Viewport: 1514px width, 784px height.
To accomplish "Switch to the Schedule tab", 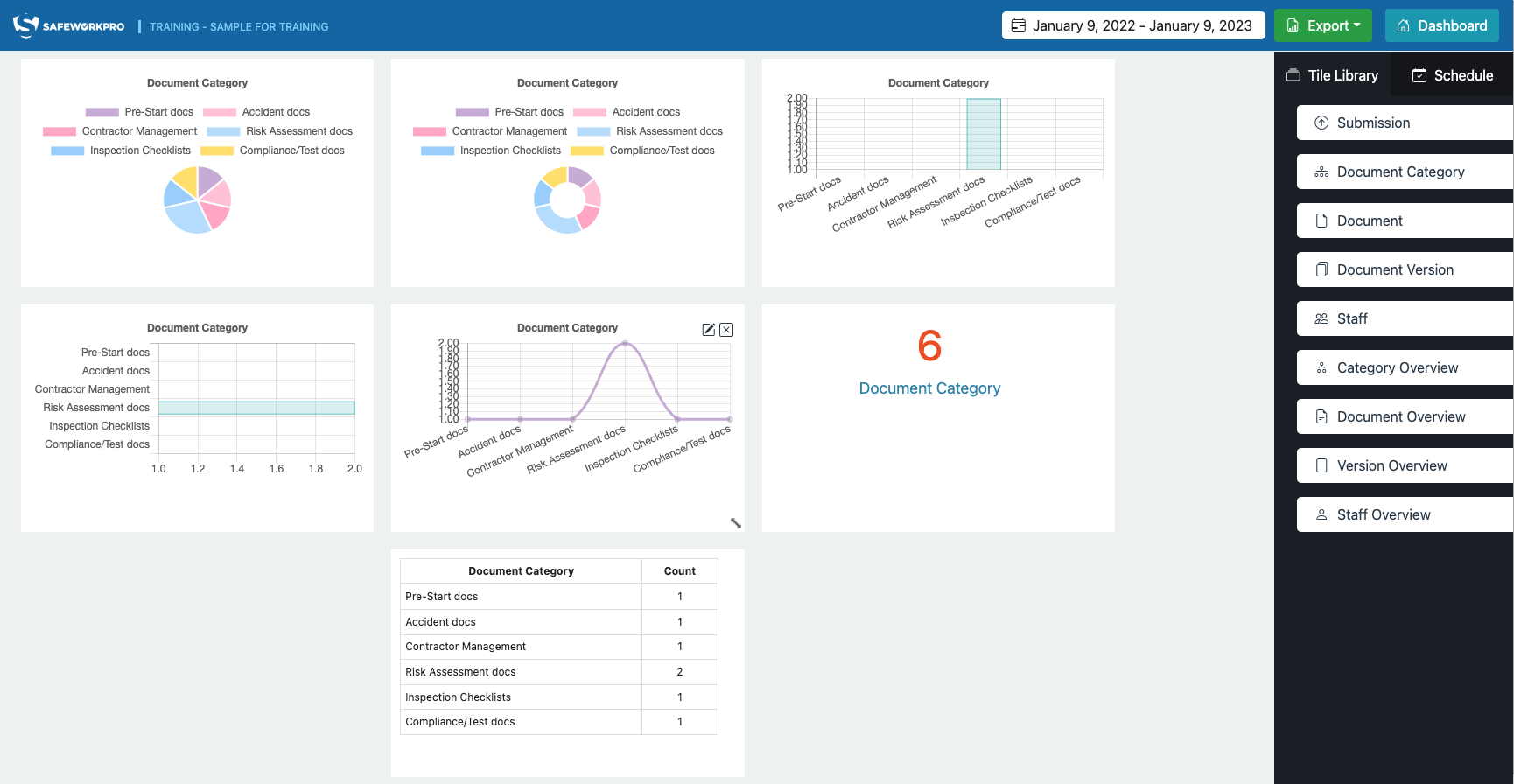I will pyautogui.click(x=1453, y=75).
